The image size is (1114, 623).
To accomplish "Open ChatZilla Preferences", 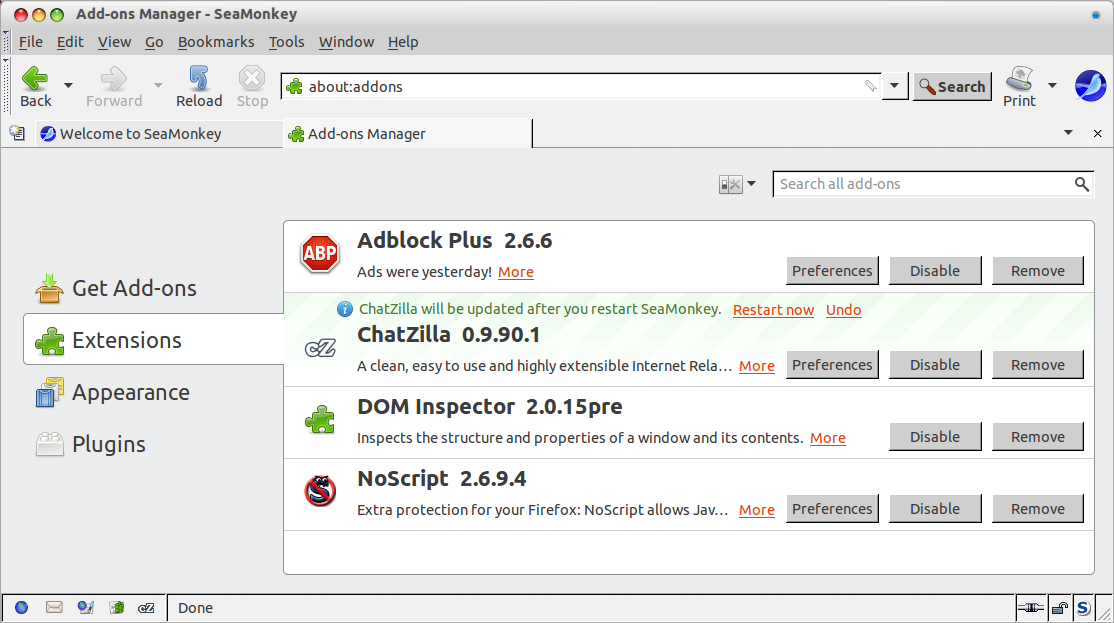I will point(832,364).
